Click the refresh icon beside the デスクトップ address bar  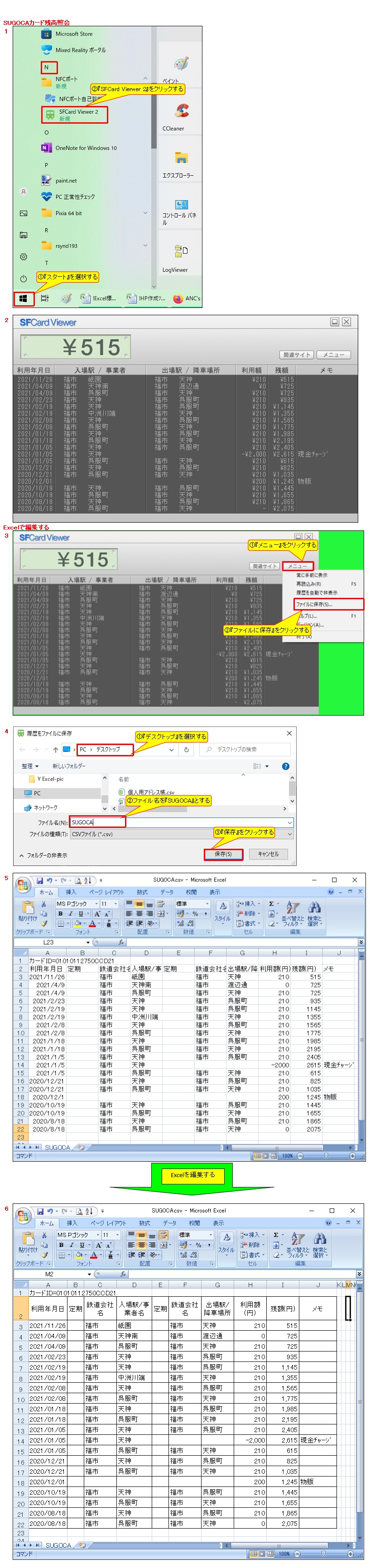(x=186, y=750)
